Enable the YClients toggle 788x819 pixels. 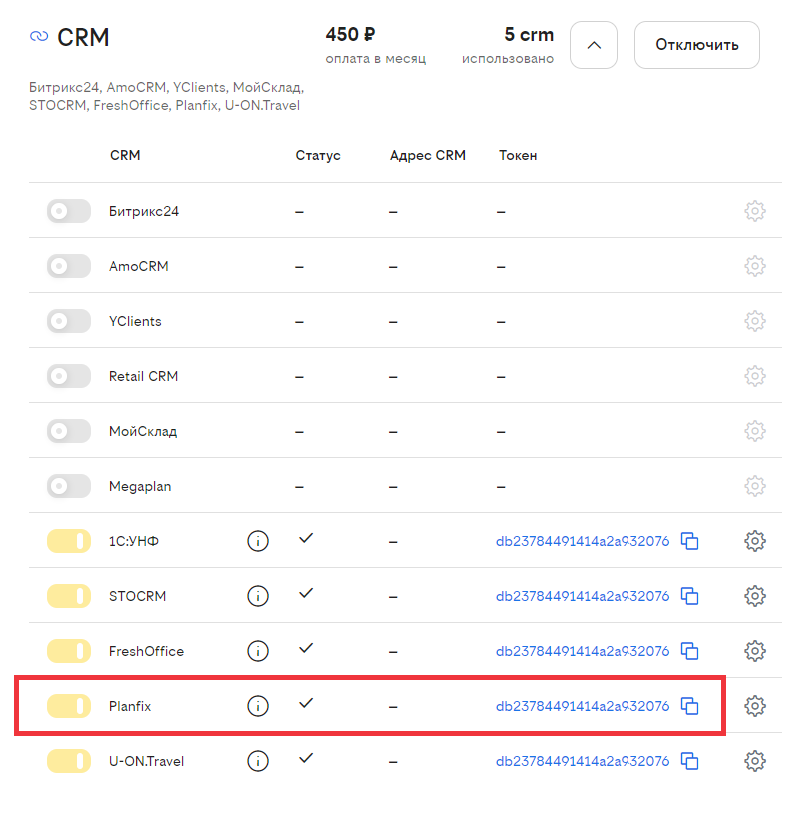pyautogui.click(x=68, y=321)
